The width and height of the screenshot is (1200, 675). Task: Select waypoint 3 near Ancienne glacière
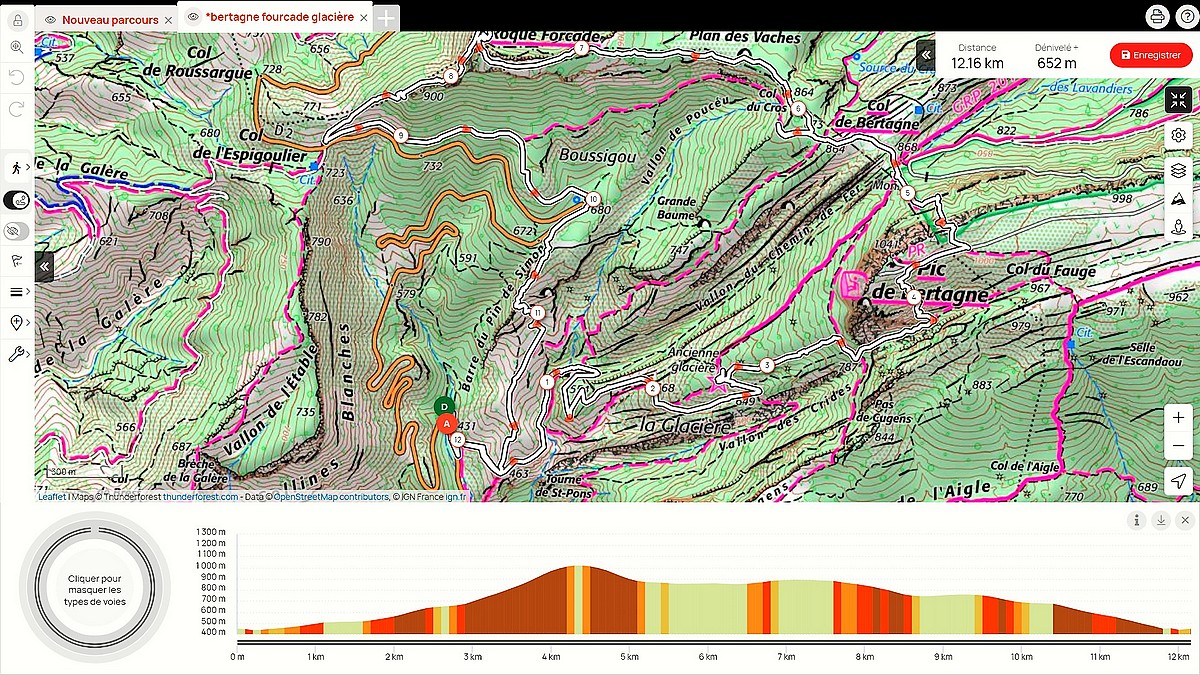[x=766, y=365]
